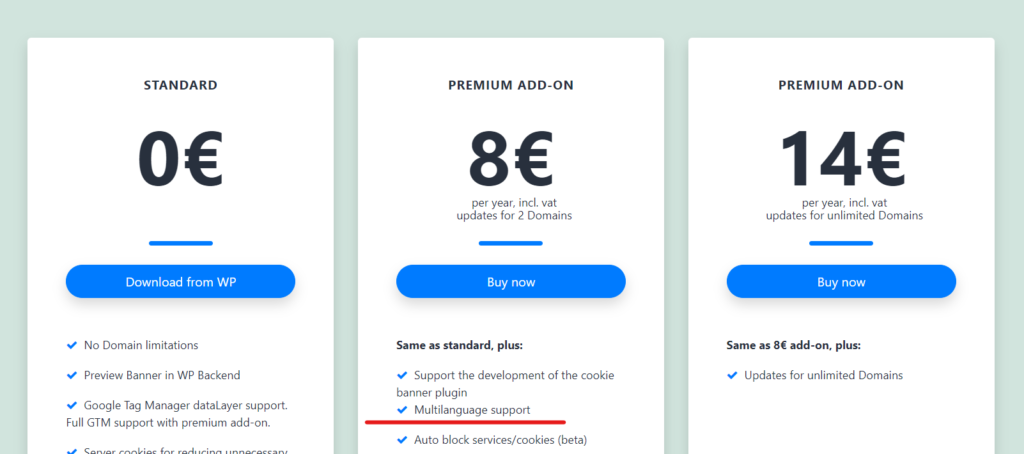This screenshot has height=454, width=1024.
Task: Click checkmark next to Multilanguage support
Action: click(x=402, y=410)
